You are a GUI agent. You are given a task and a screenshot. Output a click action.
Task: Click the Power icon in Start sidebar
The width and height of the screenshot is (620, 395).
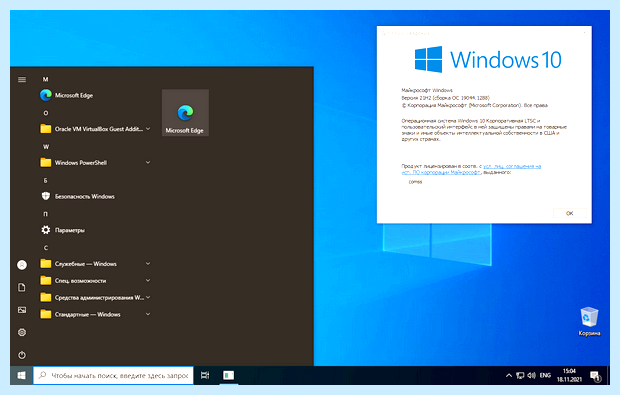(x=22, y=355)
